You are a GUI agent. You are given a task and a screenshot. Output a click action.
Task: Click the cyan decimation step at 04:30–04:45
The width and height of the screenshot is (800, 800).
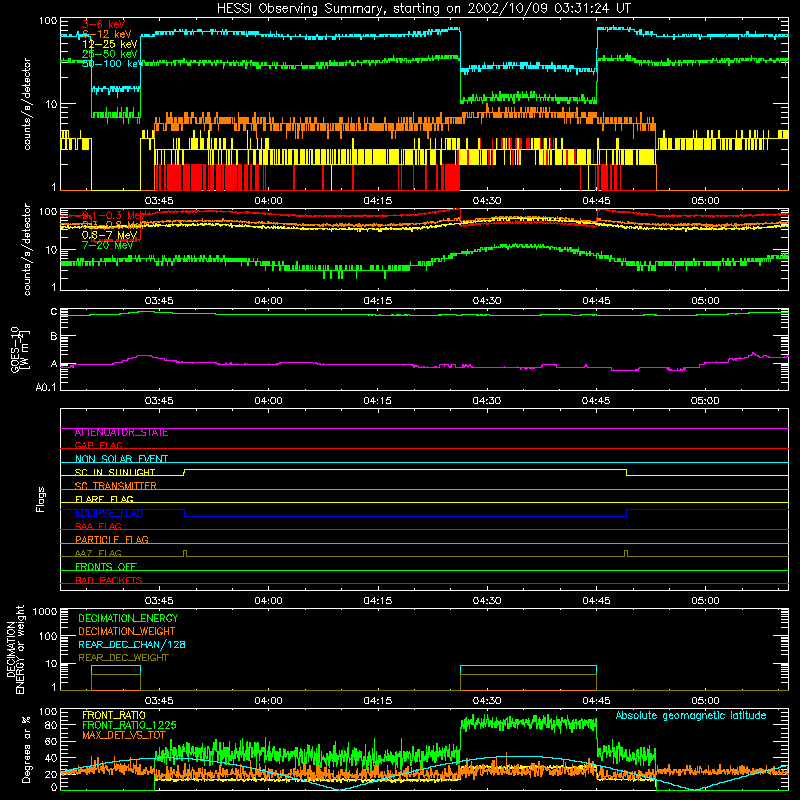click(528, 665)
